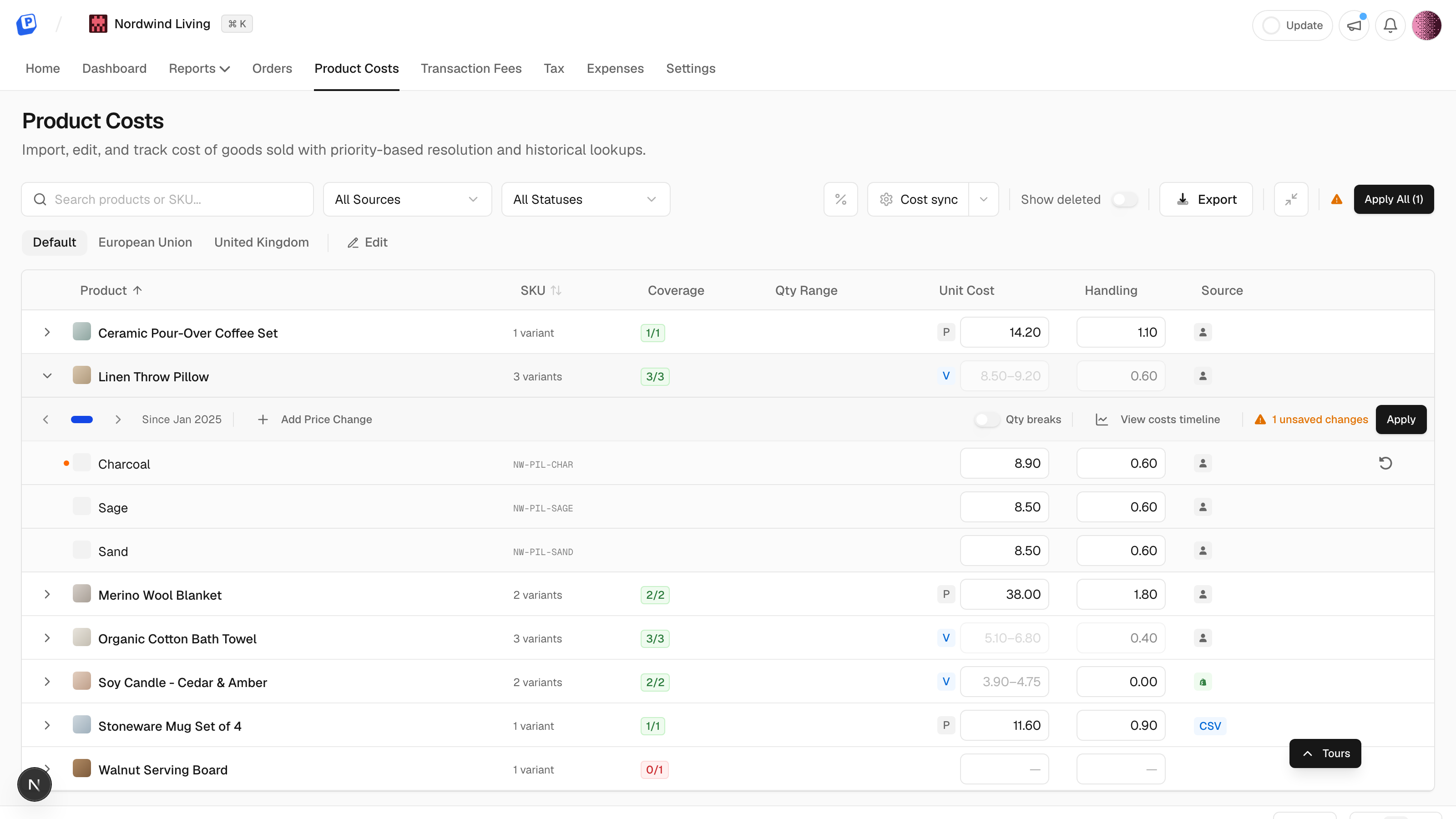The height and width of the screenshot is (819, 1456).
Task: Open the round N button at bottom left
Action: coord(35,784)
